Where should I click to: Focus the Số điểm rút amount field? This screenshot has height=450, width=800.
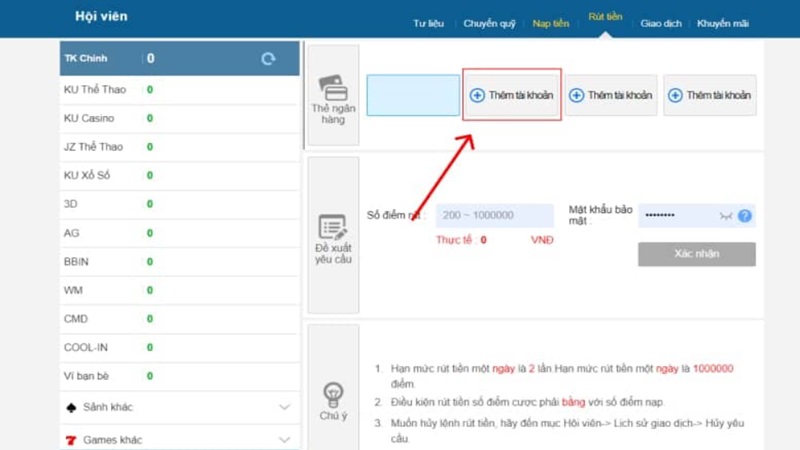494,215
